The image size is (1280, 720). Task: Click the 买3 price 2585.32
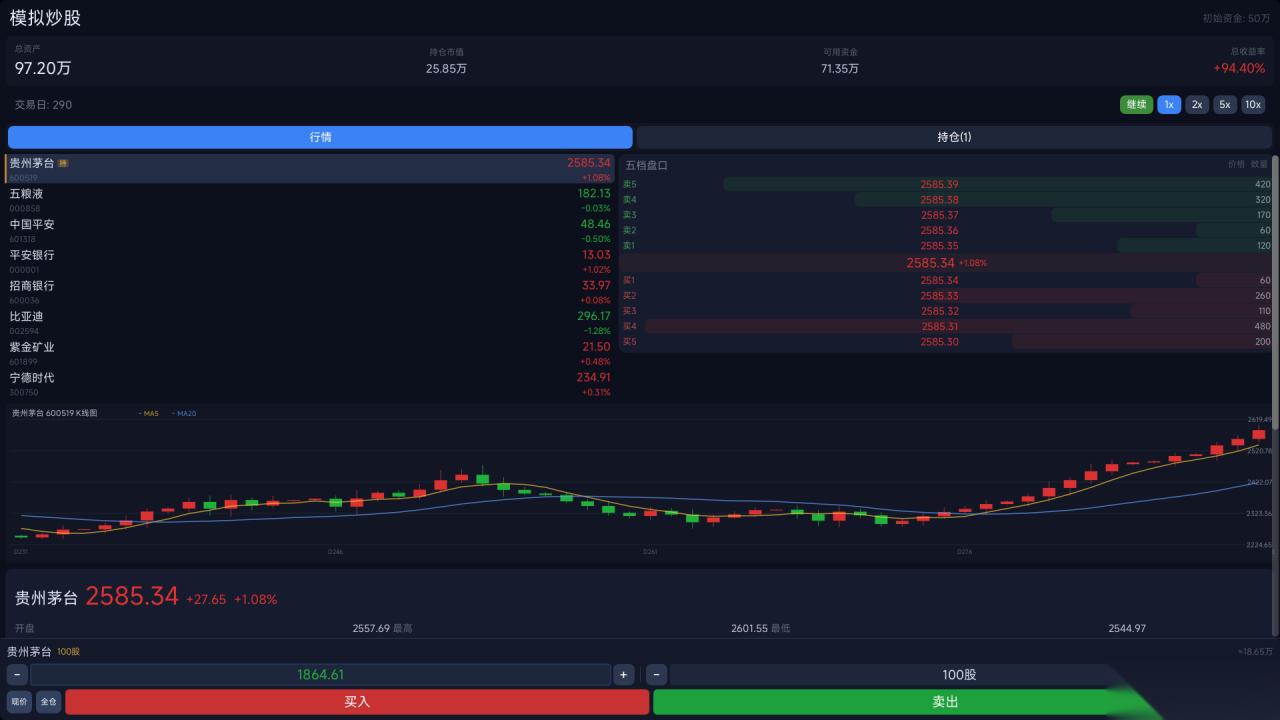939,311
